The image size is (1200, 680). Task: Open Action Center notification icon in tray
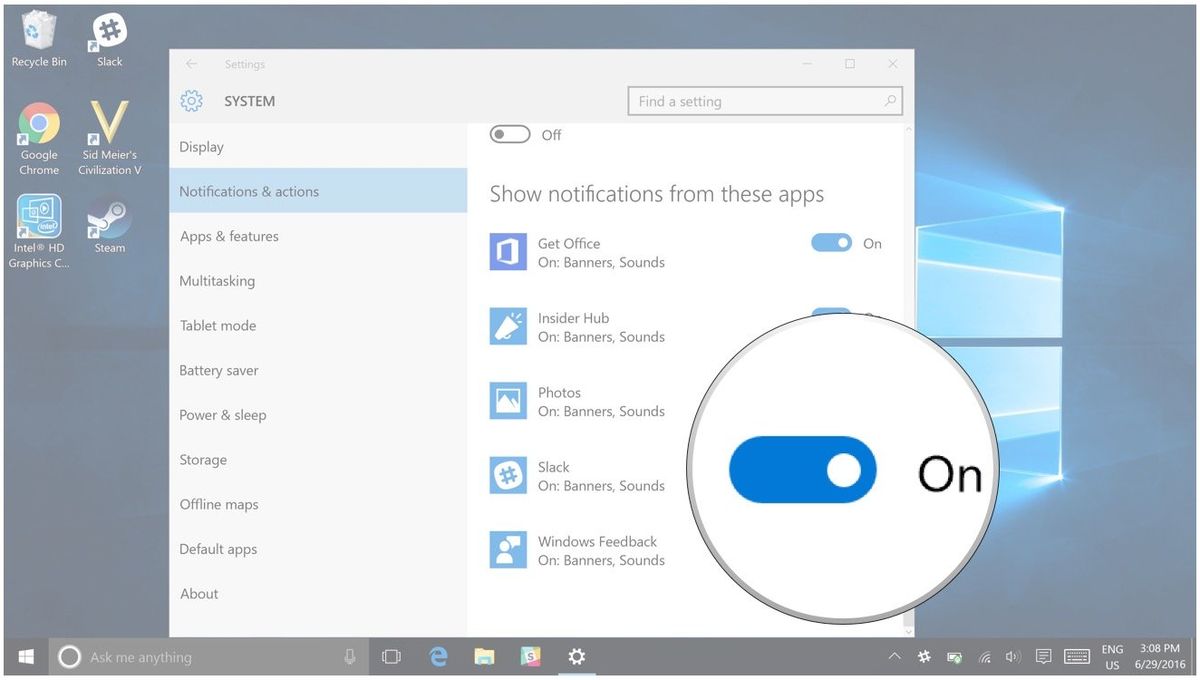click(1043, 657)
